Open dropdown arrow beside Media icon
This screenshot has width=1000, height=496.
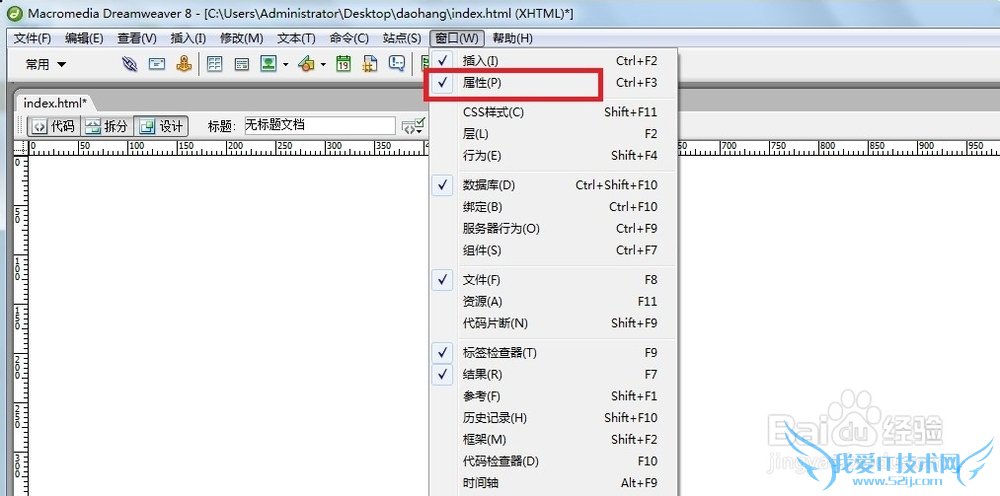323,64
